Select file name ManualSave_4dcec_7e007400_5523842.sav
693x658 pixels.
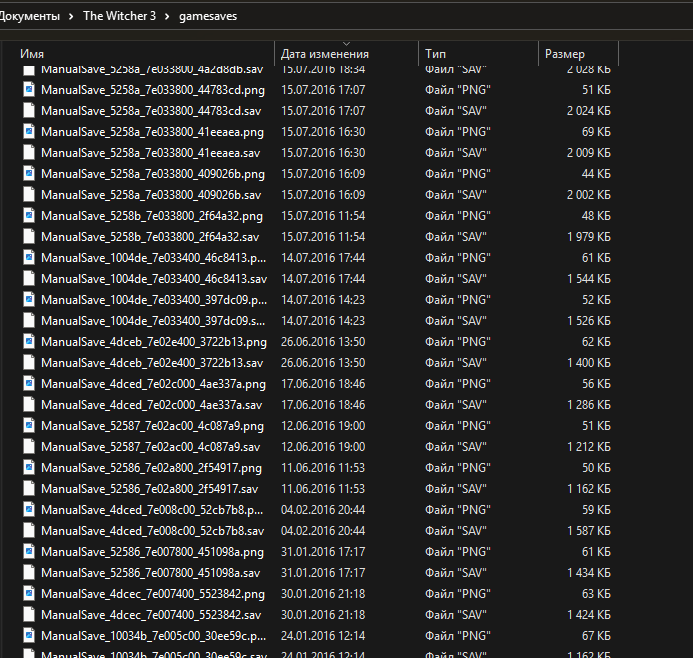pyautogui.click(x=151, y=615)
